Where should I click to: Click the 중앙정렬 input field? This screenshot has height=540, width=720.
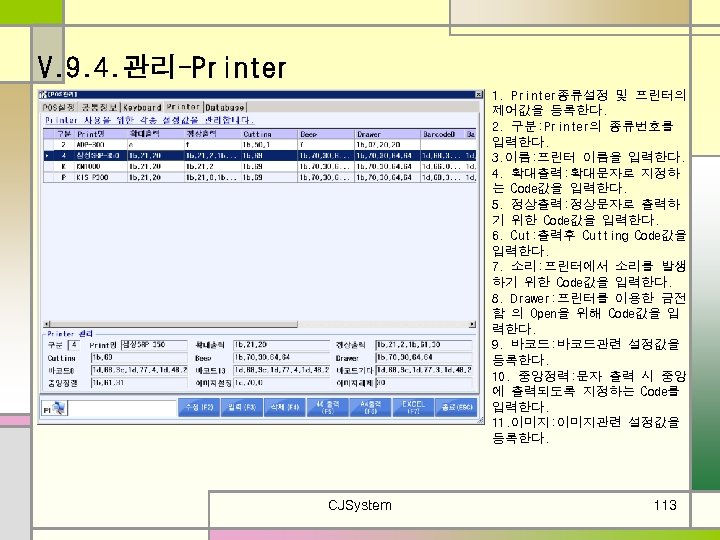tap(139, 382)
